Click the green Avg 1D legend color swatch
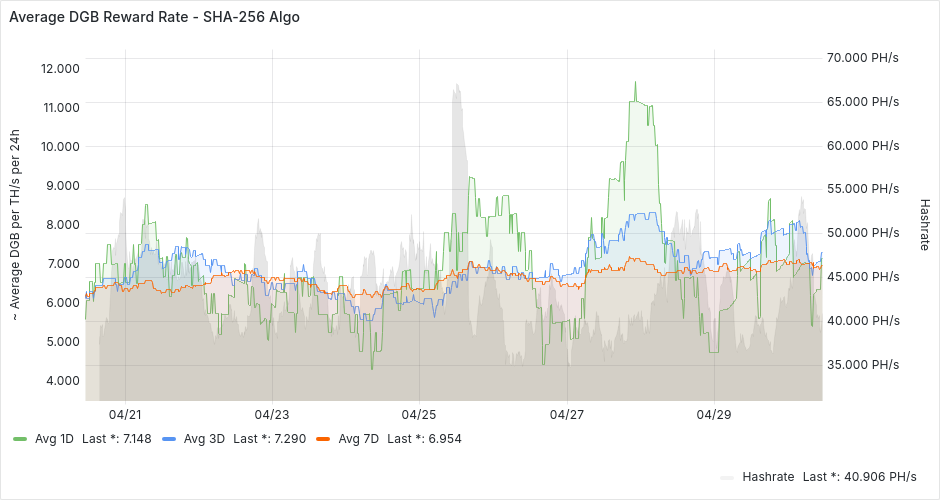 [21, 439]
